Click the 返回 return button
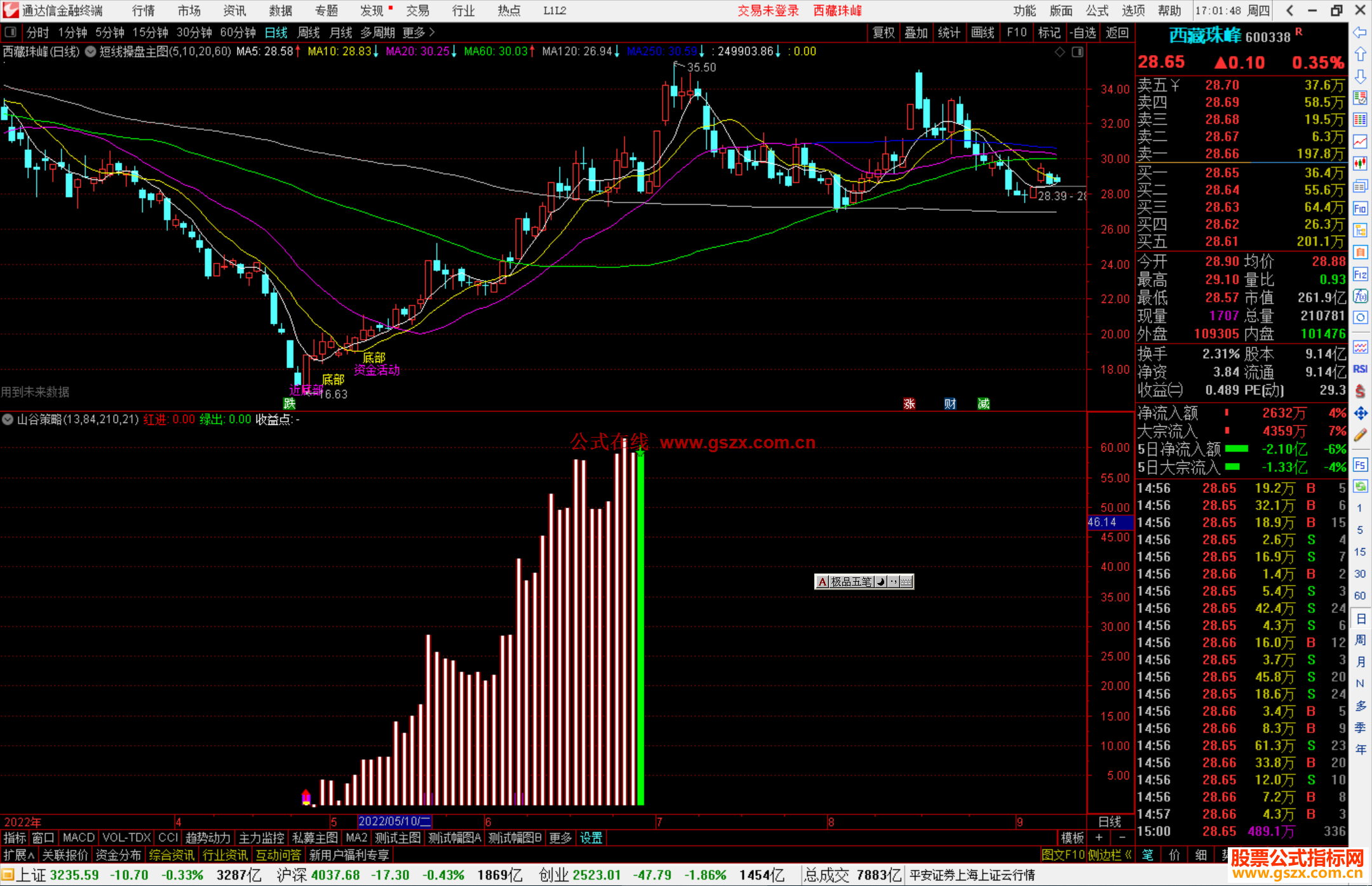 point(1117,32)
